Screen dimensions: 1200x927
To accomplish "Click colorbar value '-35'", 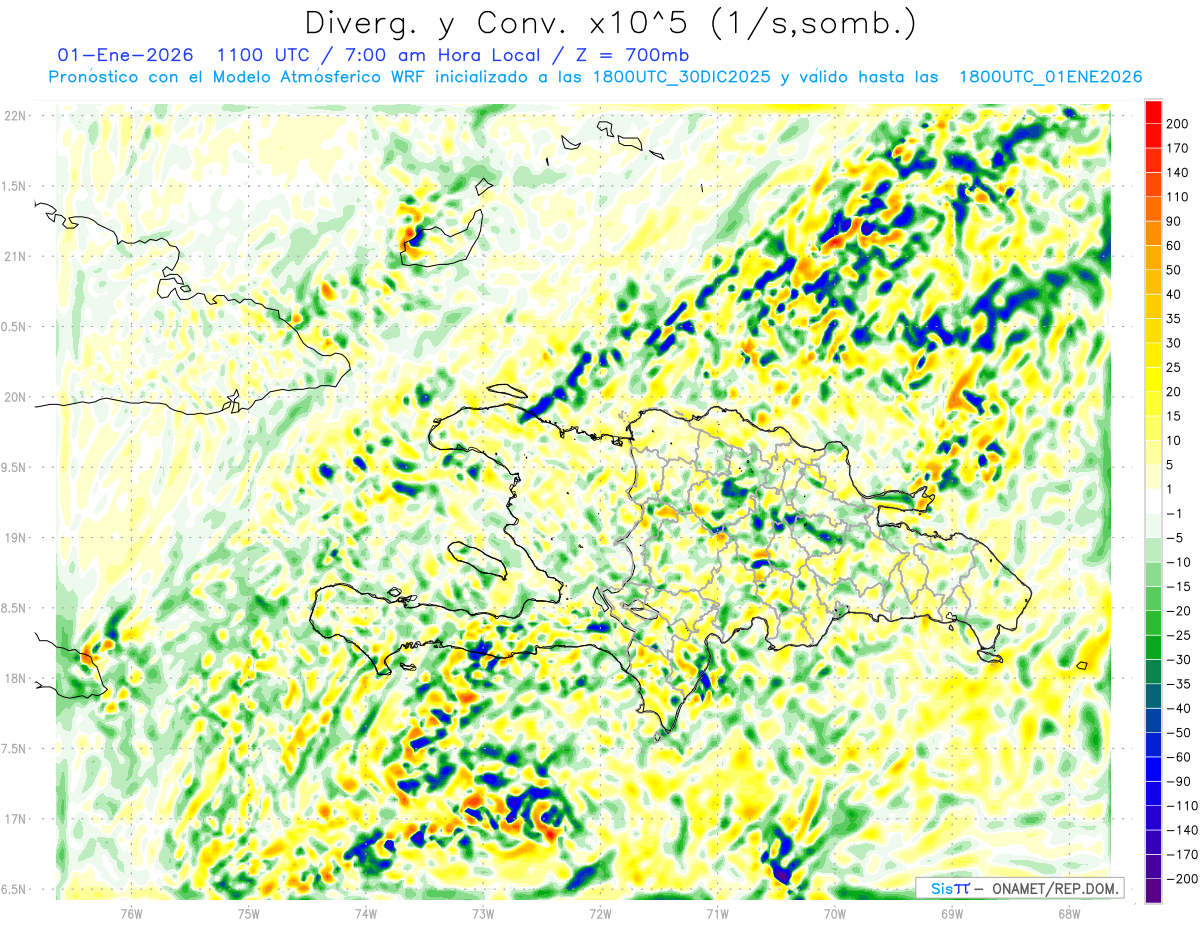I will (1180, 684).
